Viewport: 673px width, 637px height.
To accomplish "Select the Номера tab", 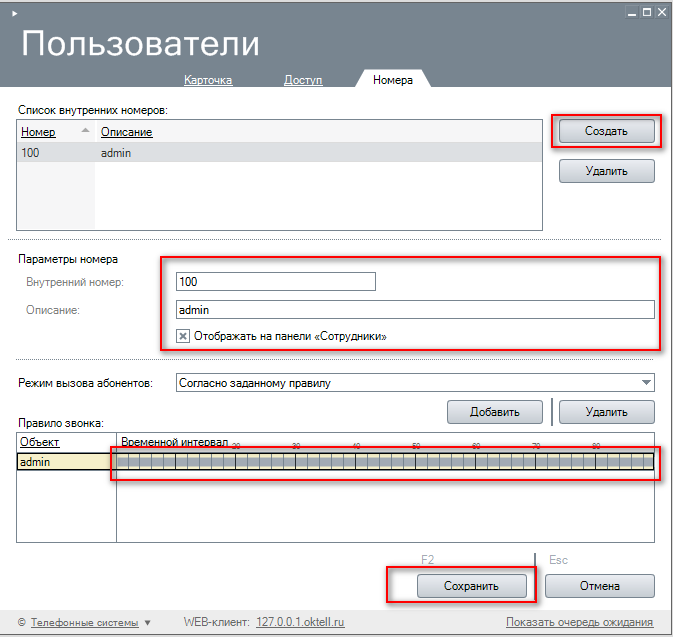I will (x=392, y=80).
